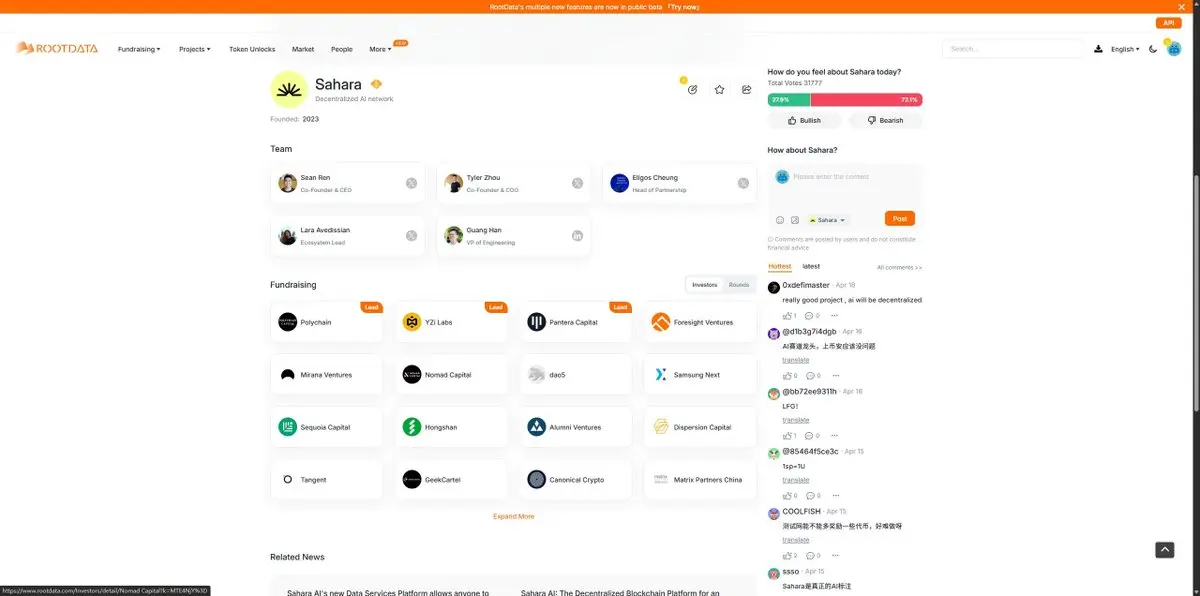Like the @bb72ee9311h comment
Screen dimensions: 1200x596
[x=789, y=436]
